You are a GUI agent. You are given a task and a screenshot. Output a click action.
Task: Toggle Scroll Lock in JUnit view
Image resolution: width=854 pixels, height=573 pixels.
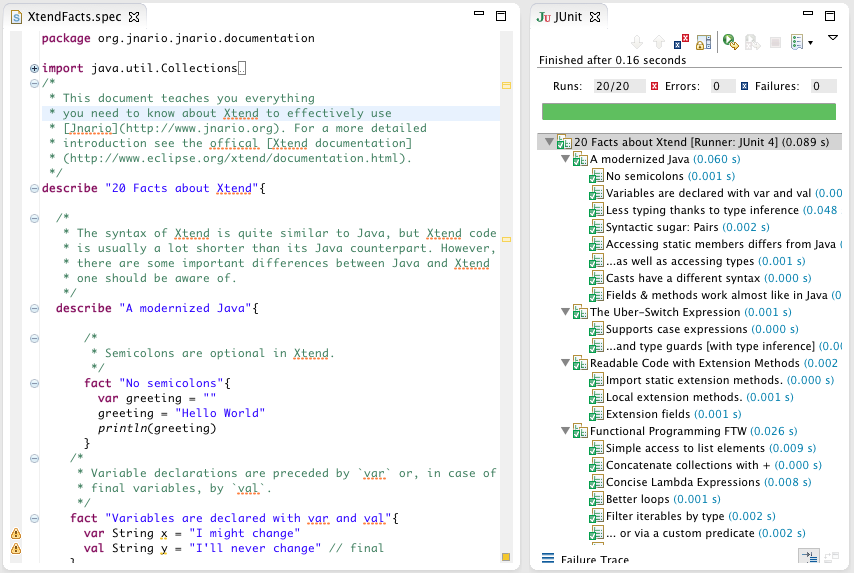(x=704, y=42)
